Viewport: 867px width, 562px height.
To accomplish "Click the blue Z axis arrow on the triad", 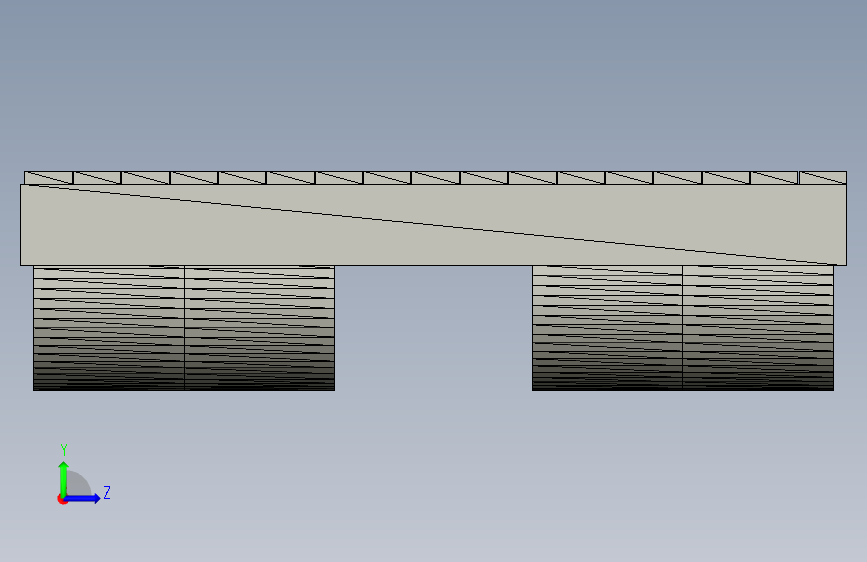I will tap(83, 498).
